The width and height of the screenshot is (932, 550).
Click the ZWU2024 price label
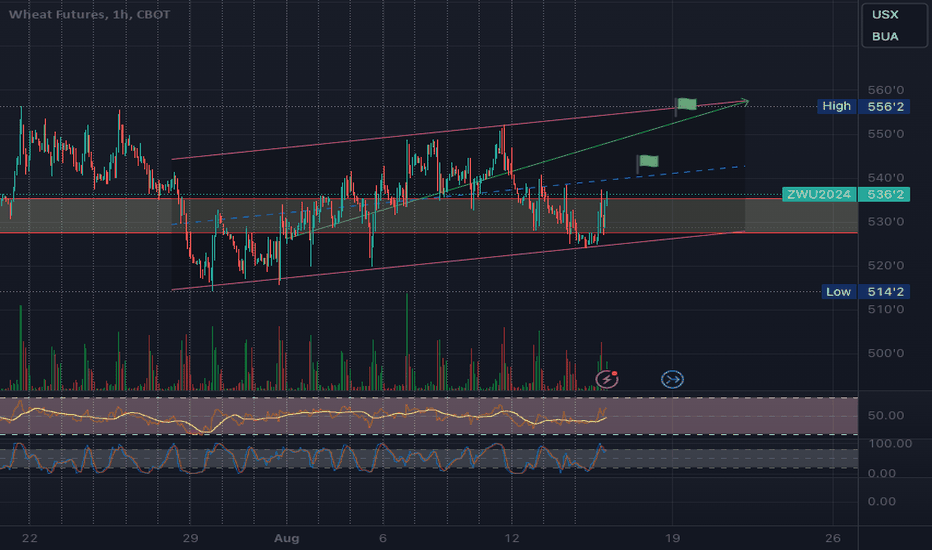(x=818, y=194)
